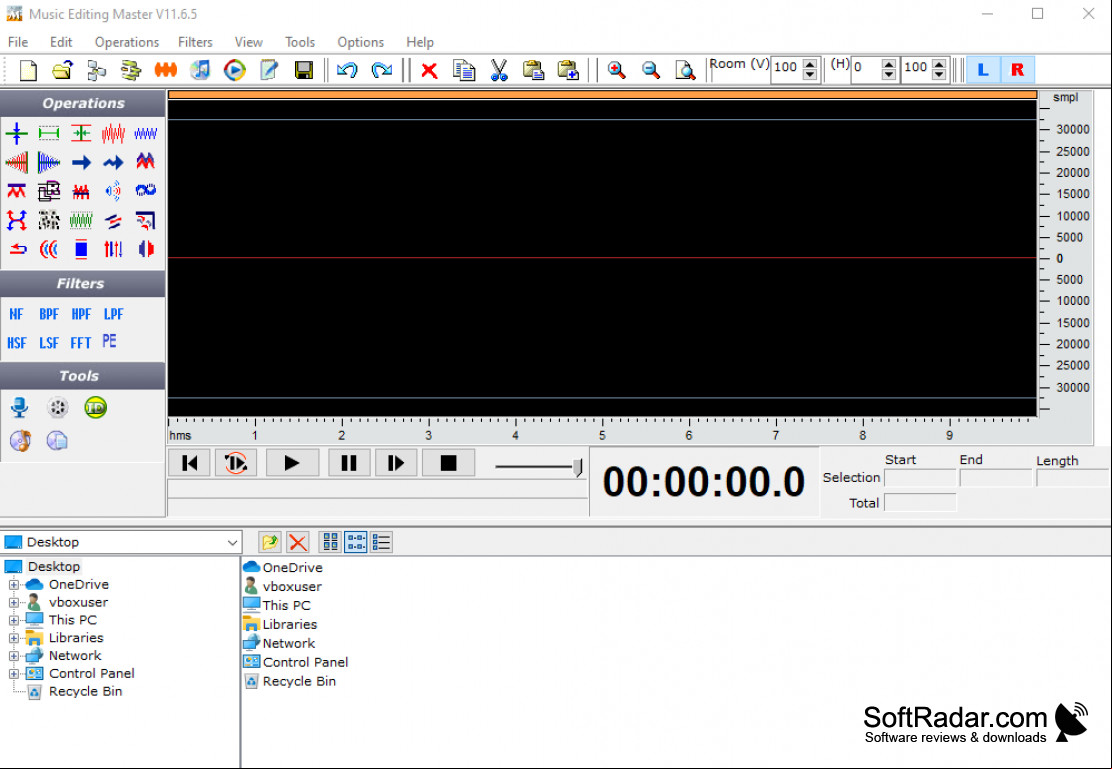Viewport: 1112px width, 769px height.
Task: Click the paste-mix clipboard icon with plus
Action: click(568, 70)
